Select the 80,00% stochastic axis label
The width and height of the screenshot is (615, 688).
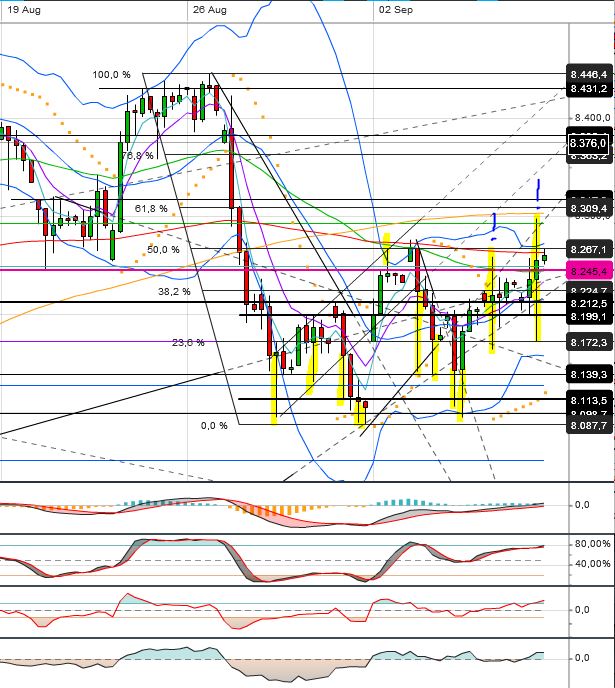[592, 544]
